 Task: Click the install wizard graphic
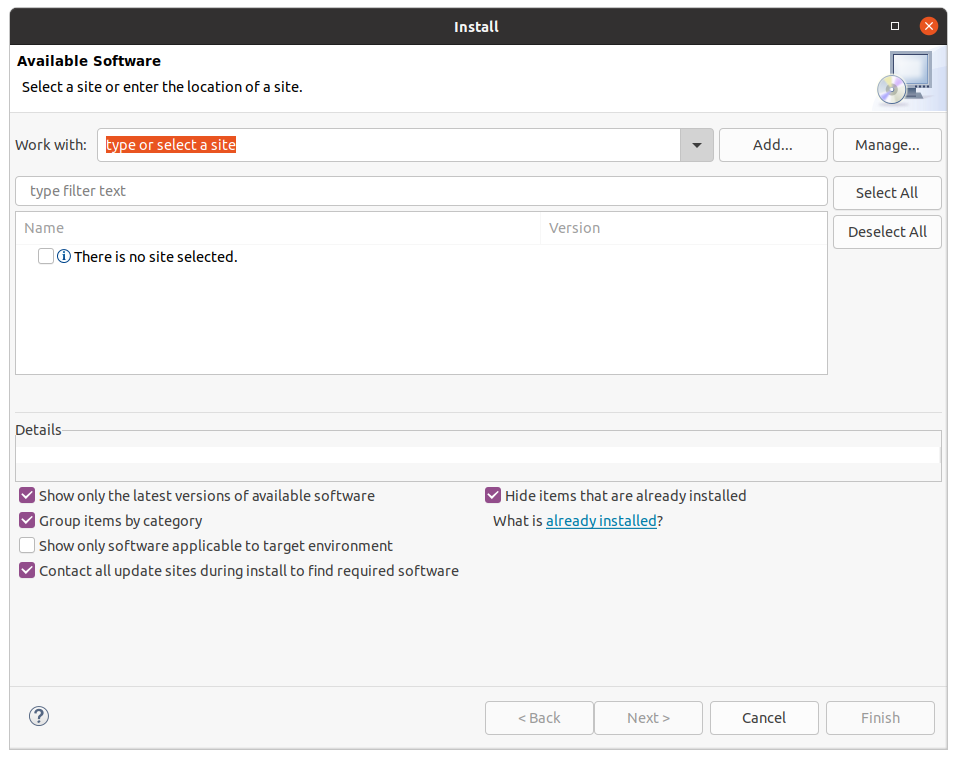tap(908, 78)
